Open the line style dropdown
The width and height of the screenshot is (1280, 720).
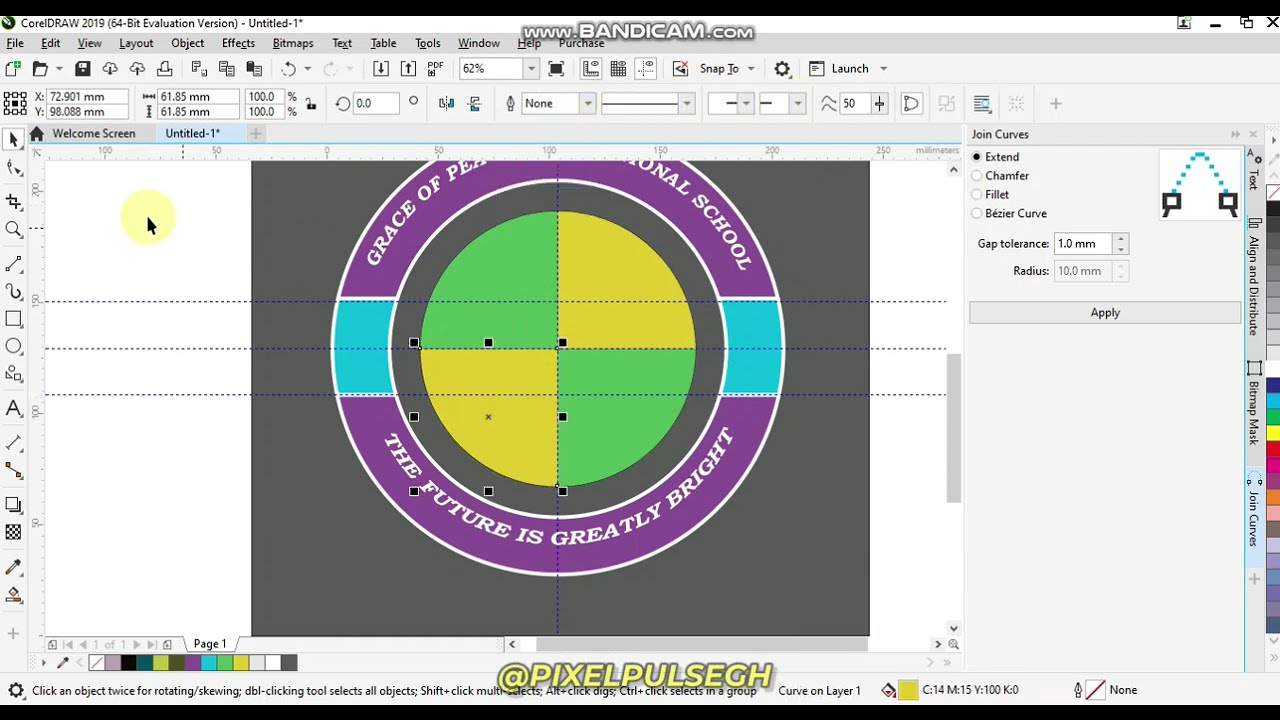pyautogui.click(x=686, y=103)
